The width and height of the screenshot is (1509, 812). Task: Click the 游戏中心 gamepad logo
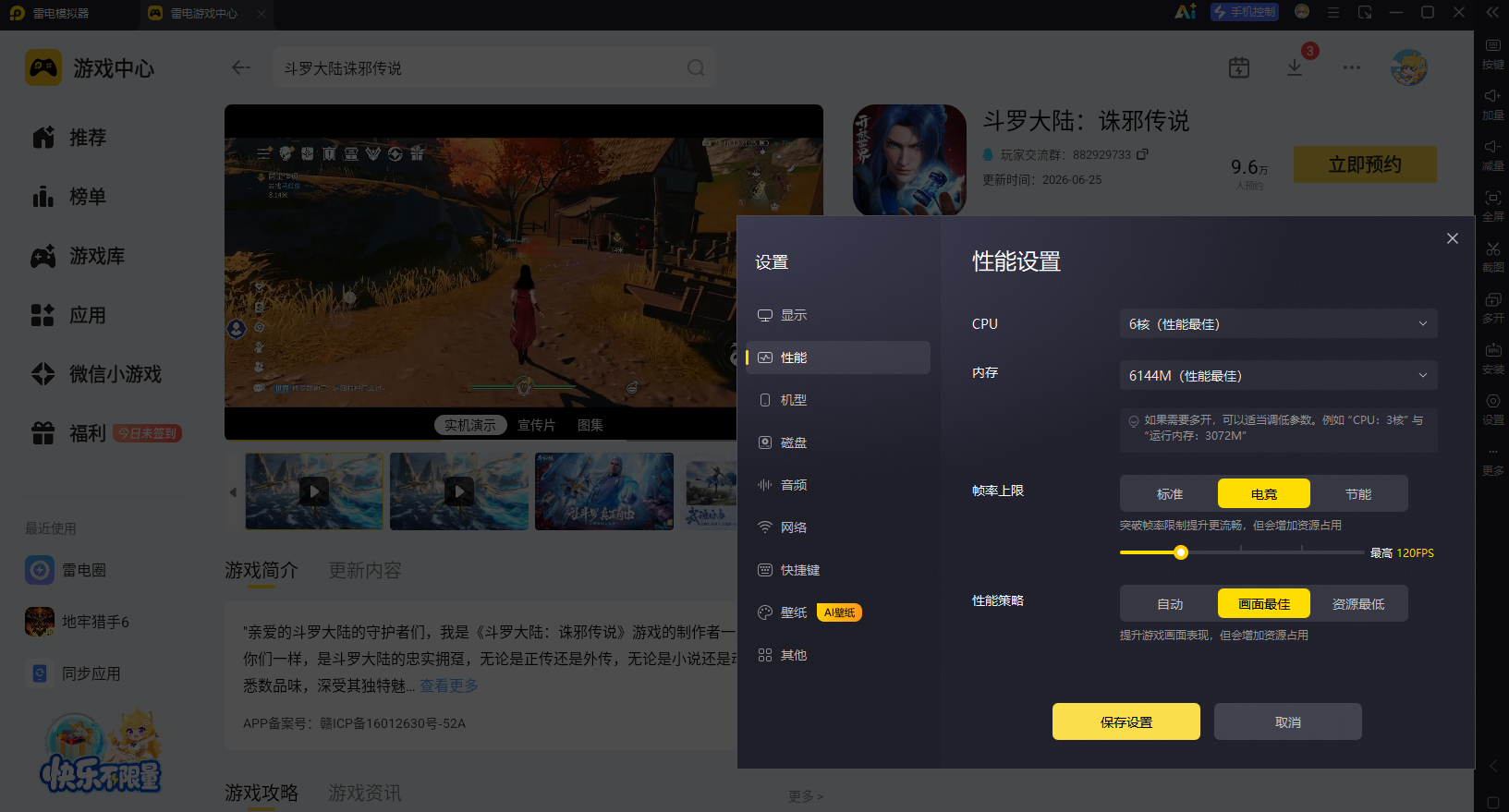[43, 68]
